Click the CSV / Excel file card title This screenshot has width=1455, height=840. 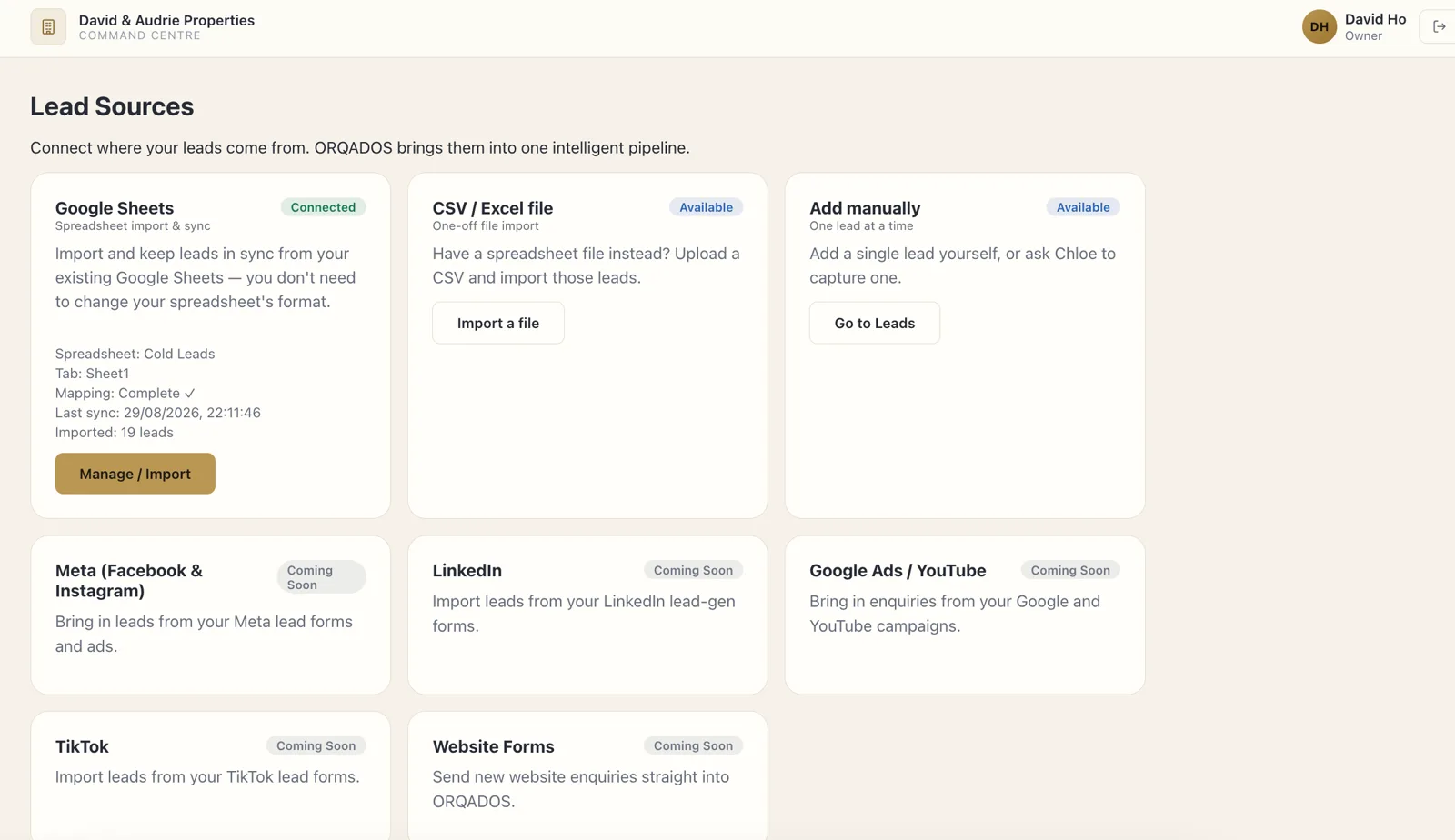(x=493, y=208)
